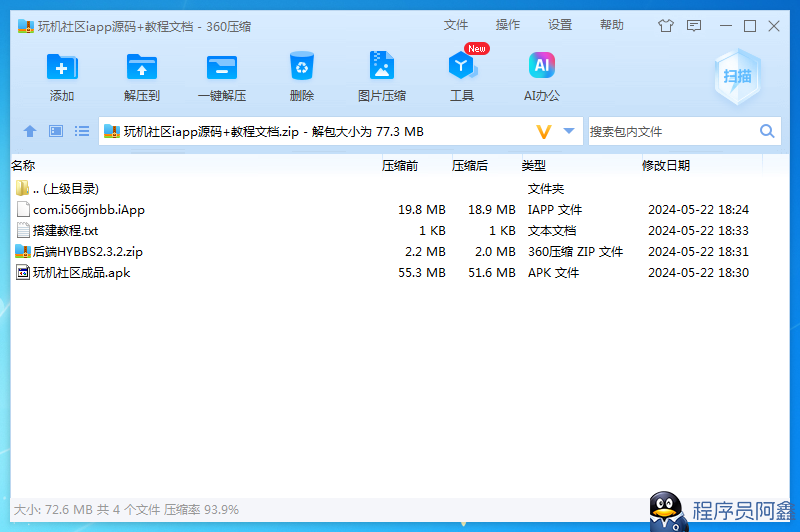This screenshot has width=800, height=532.
Task: Go up one level with the up arrow
Action: coord(30,132)
